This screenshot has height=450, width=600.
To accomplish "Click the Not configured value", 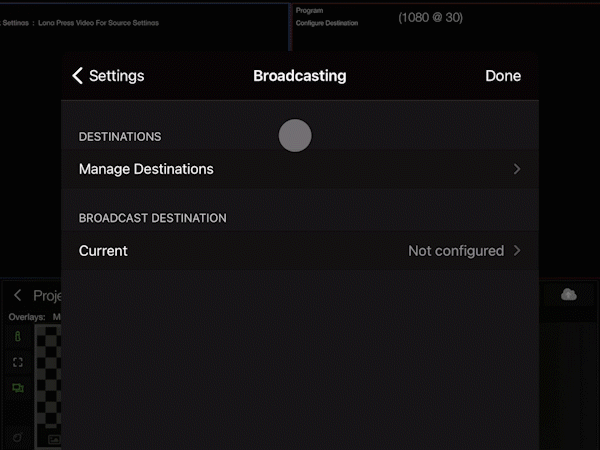I will [x=455, y=251].
